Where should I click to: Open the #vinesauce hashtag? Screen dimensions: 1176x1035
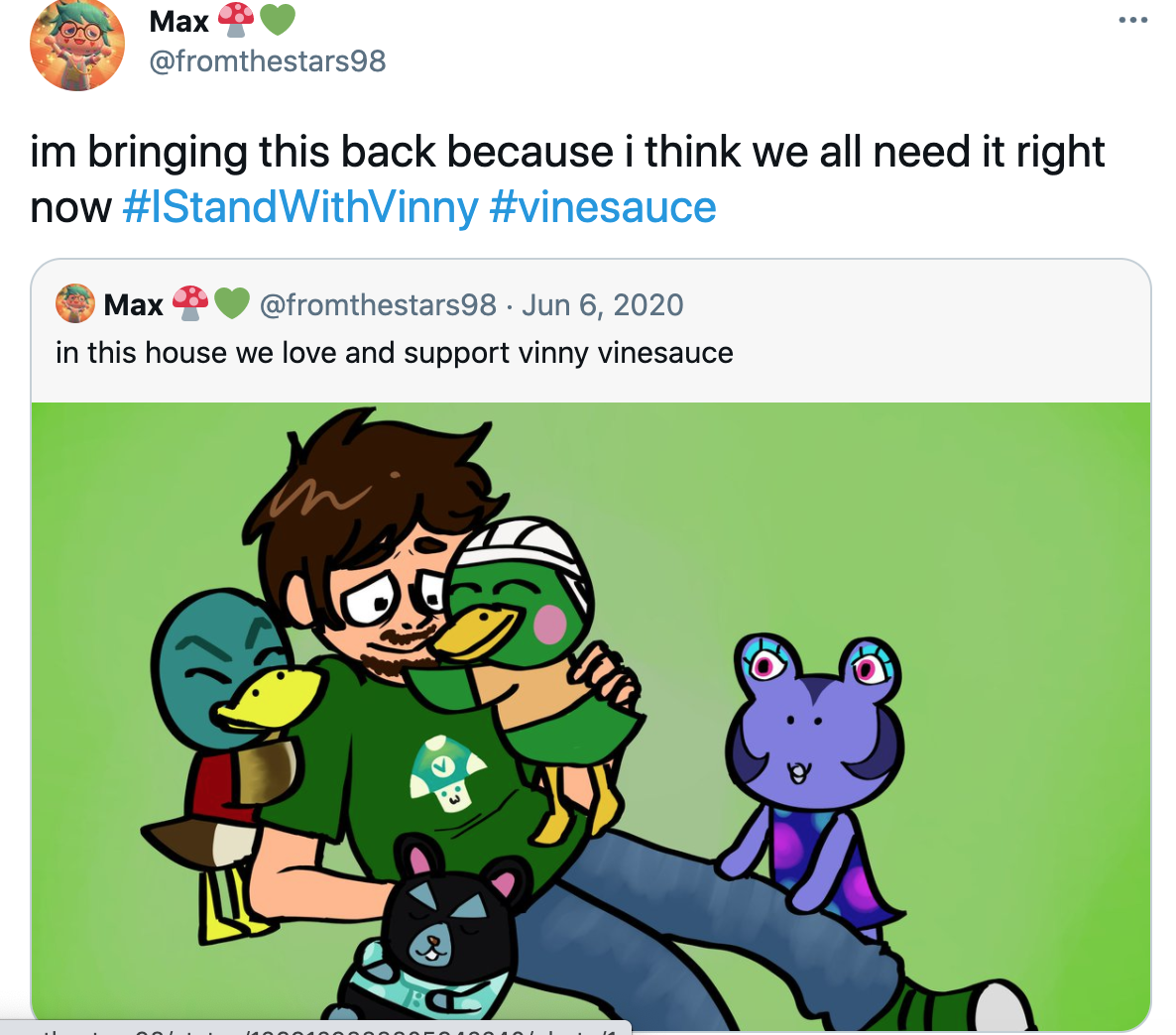pos(606,207)
